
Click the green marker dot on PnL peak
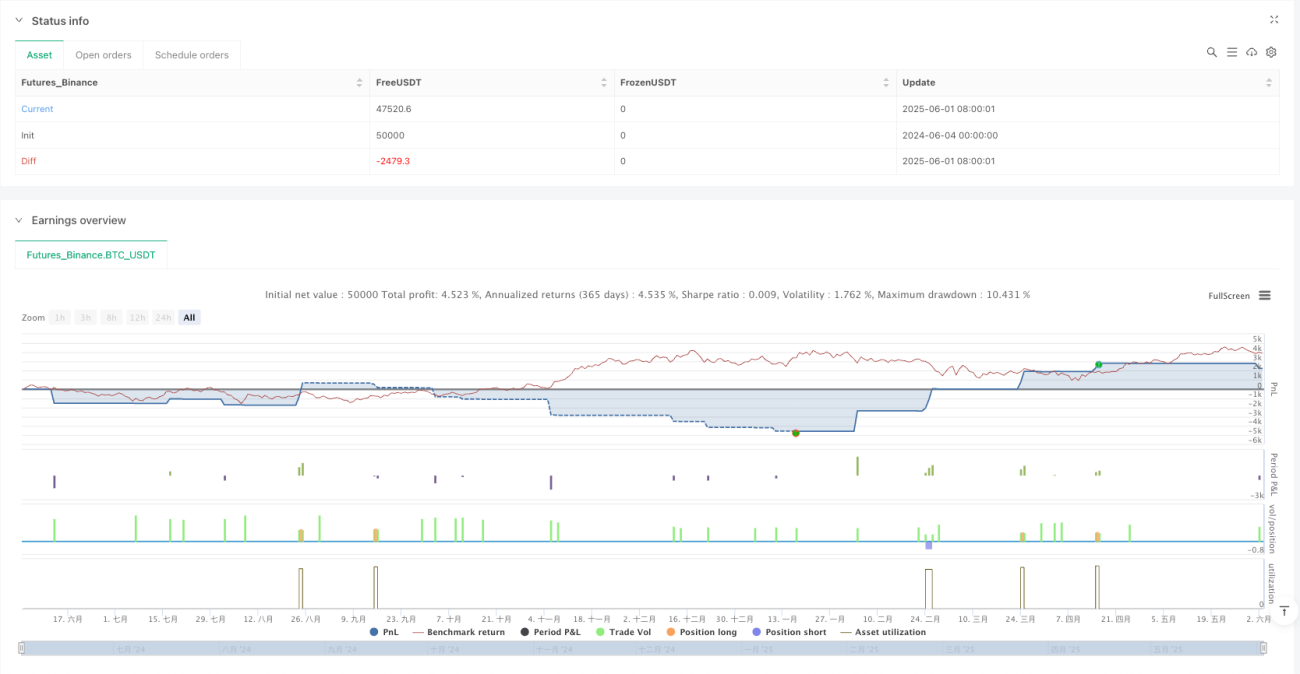click(x=1098, y=364)
